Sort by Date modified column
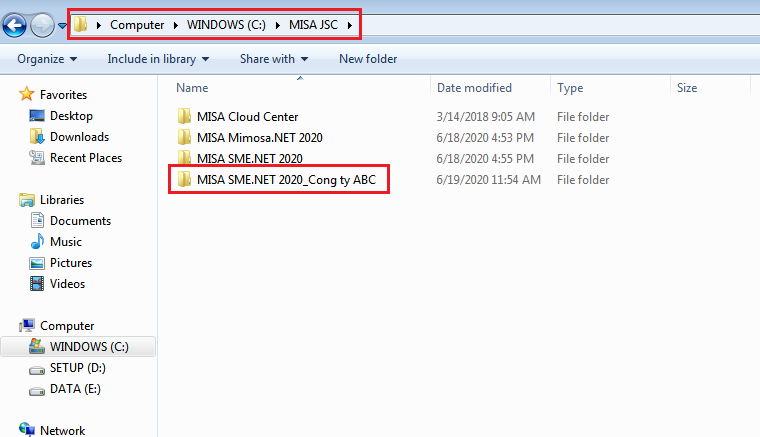Image resolution: width=760 pixels, height=437 pixels. 474,88
